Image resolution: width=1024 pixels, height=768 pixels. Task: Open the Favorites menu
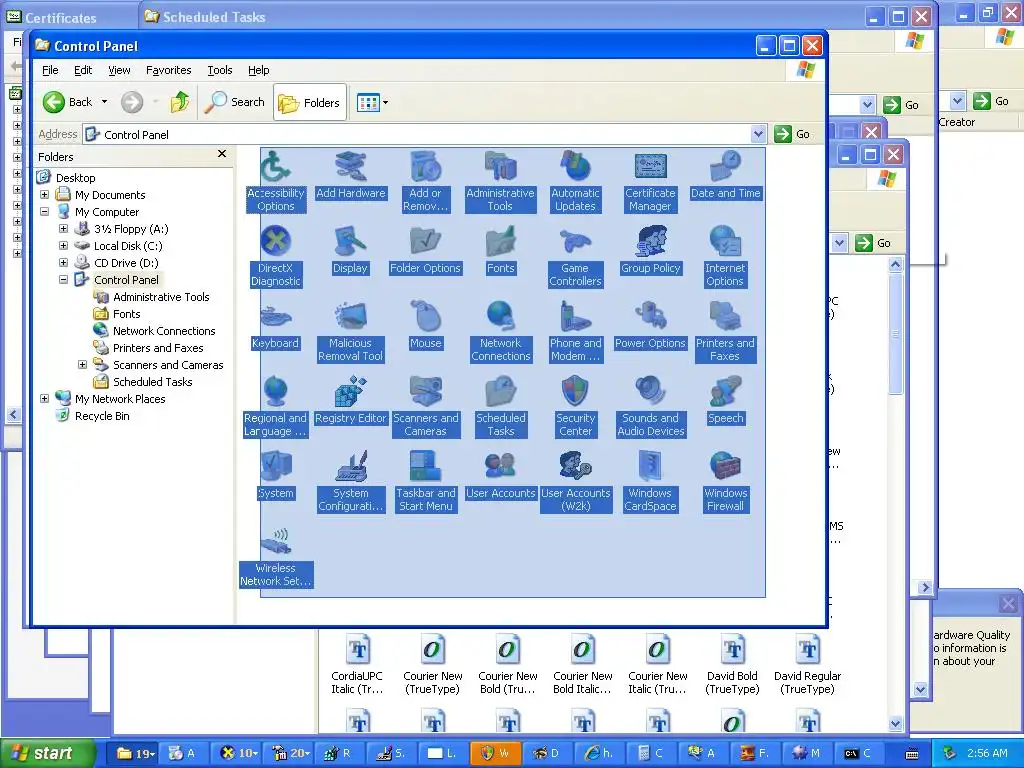pyautogui.click(x=168, y=70)
